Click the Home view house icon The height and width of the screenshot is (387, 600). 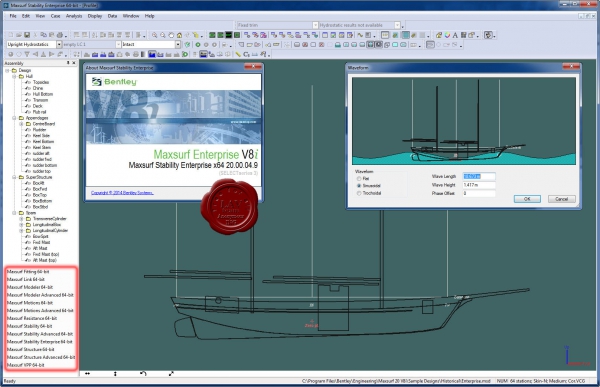179,35
